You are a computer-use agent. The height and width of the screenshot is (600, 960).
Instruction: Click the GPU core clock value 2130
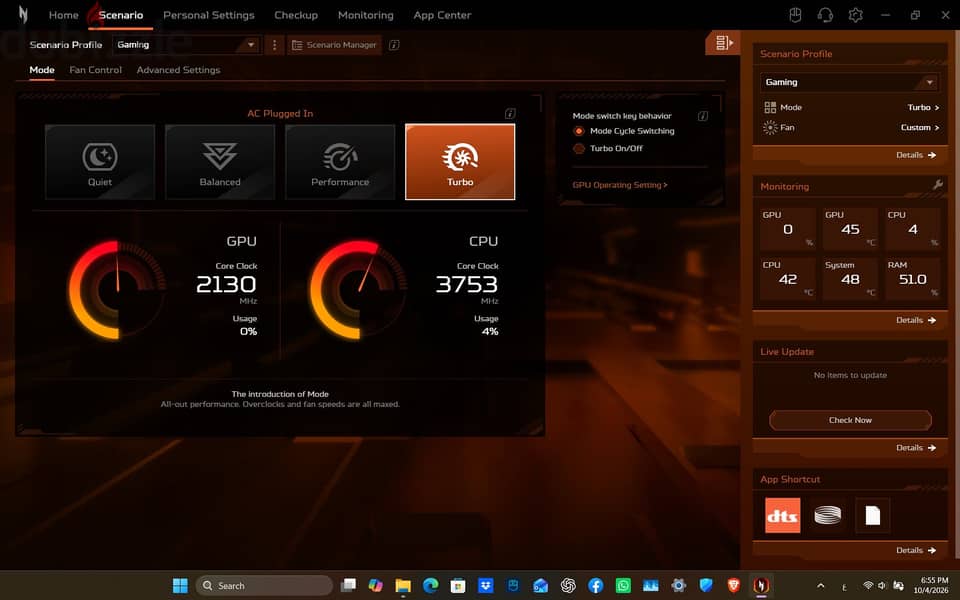click(226, 284)
